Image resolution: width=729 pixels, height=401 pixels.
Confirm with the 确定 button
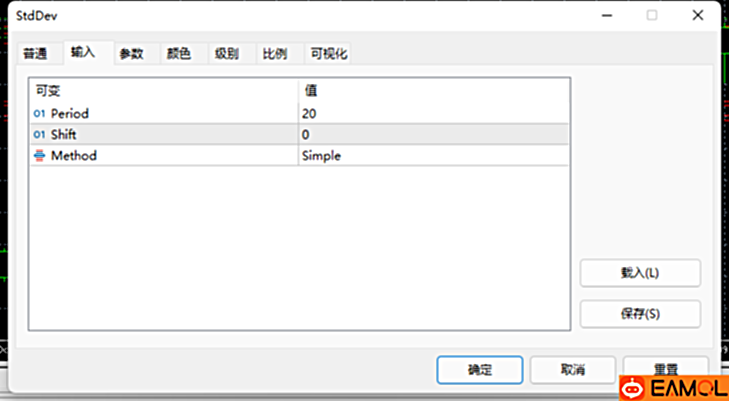click(479, 370)
